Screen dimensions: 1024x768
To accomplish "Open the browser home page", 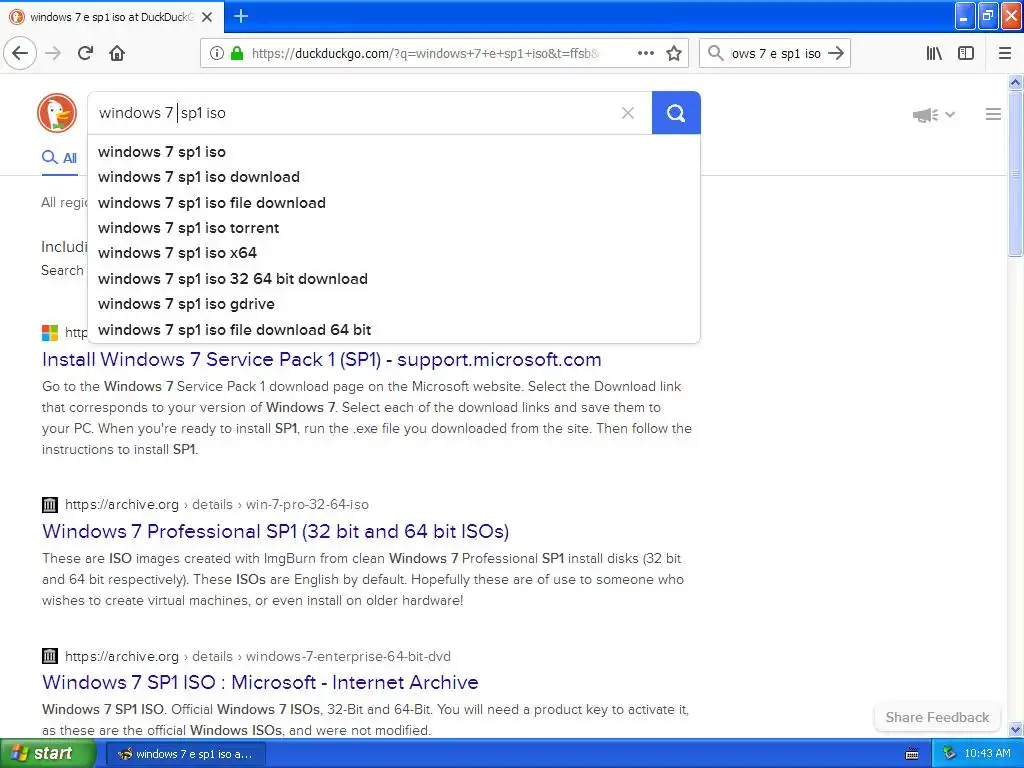I will 117,53.
